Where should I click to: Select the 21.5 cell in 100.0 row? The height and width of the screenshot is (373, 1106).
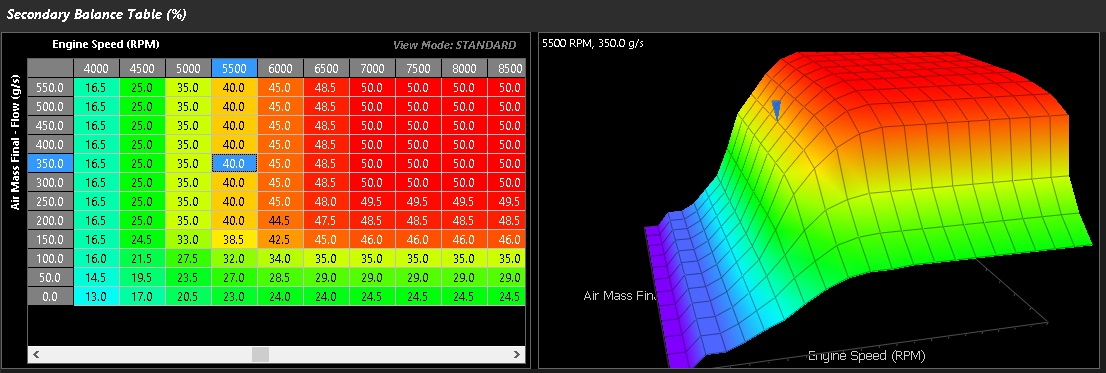(x=142, y=258)
